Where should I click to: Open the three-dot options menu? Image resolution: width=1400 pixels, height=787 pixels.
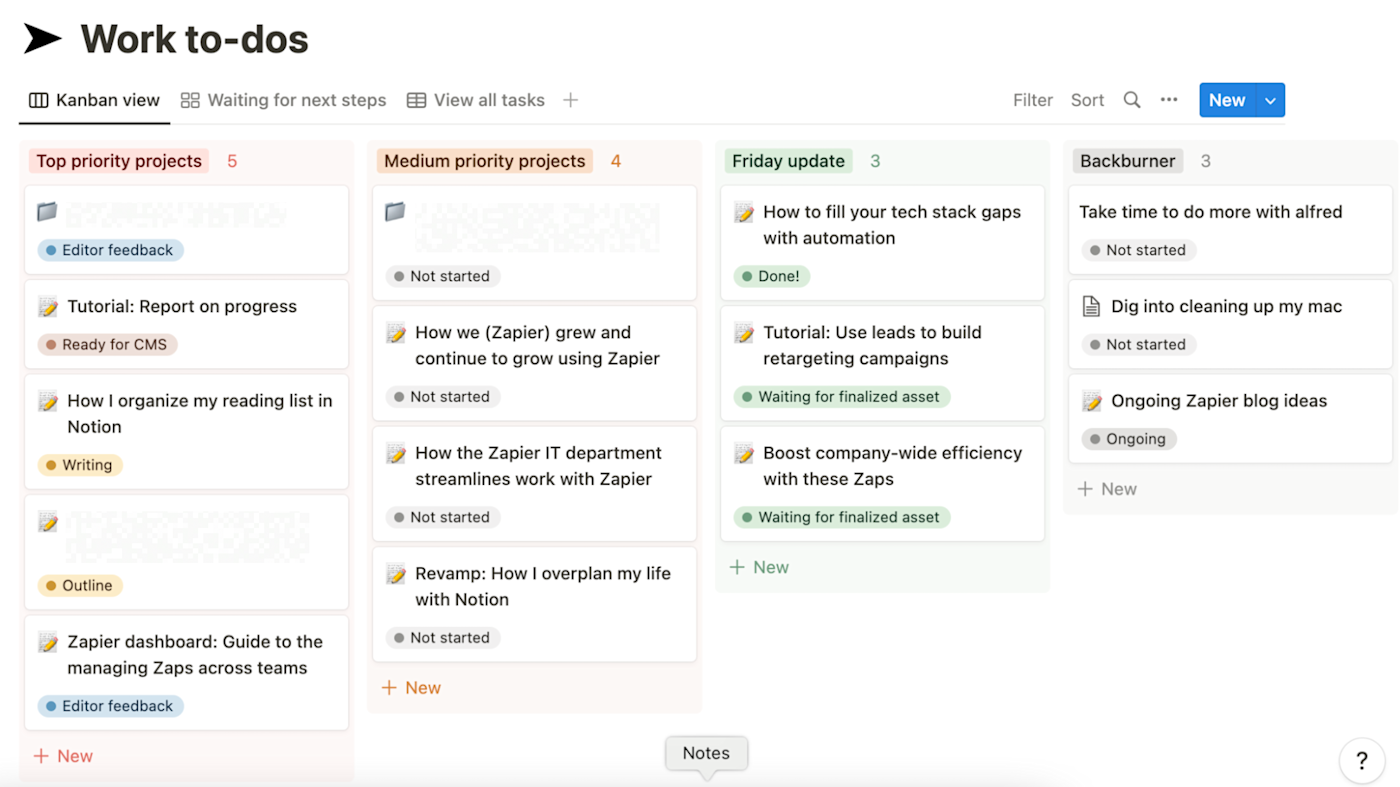pos(1169,100)
